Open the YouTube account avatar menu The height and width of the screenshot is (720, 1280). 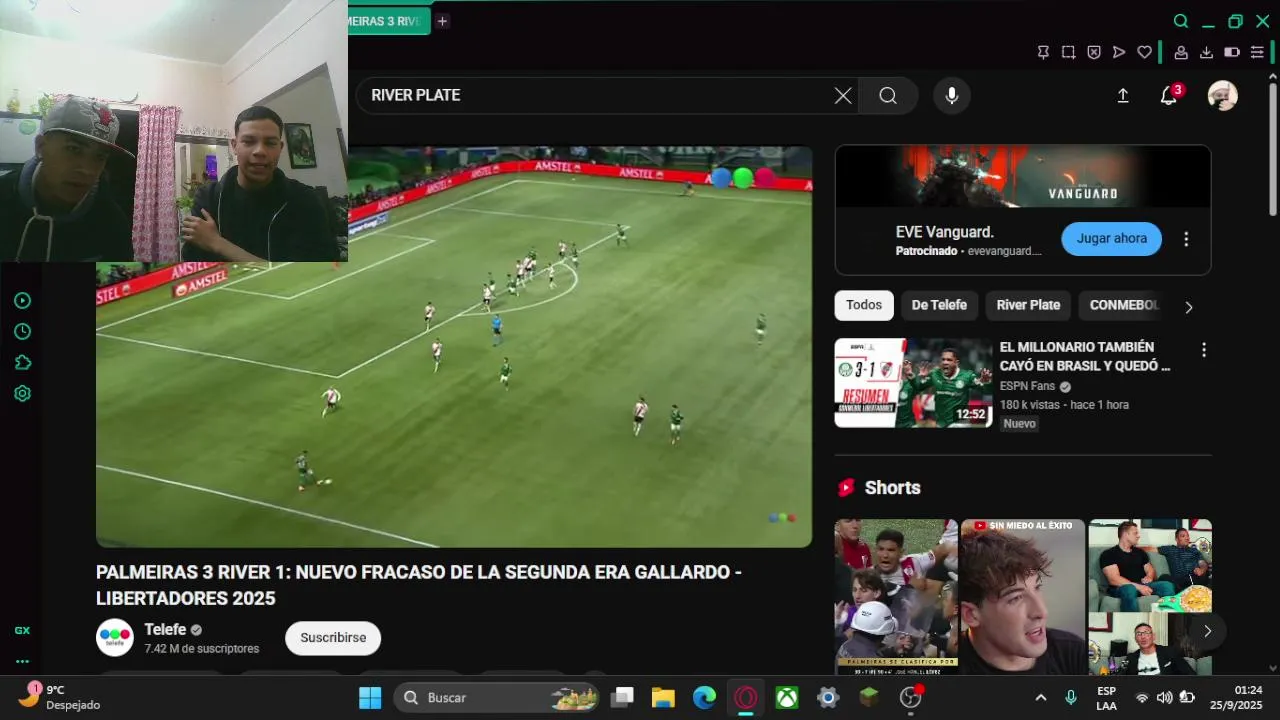[1223, 95]
